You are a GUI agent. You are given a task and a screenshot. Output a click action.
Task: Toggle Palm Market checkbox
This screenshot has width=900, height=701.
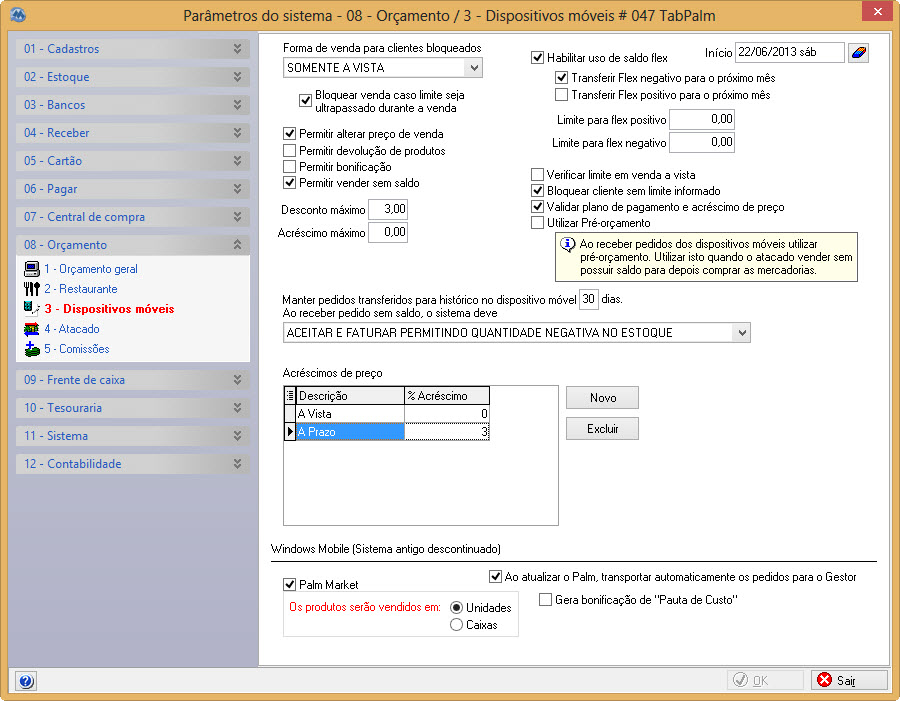coord(289,584)
